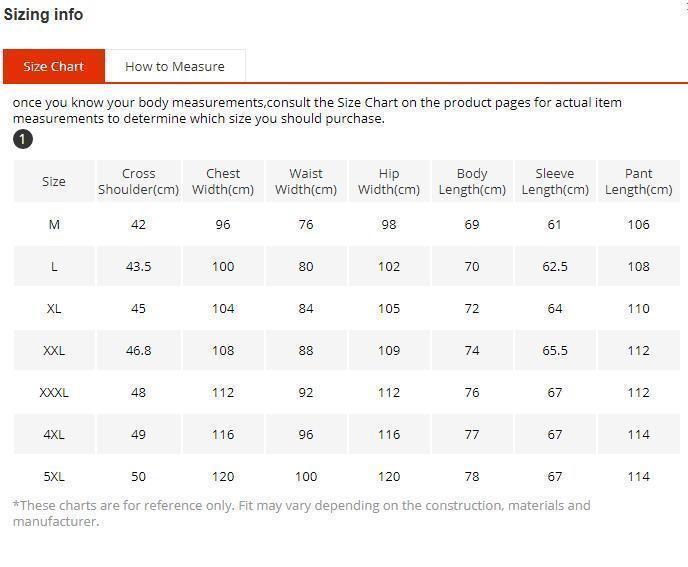Switch to the Size Chart tab
Viewport: 688px width, 567px height.
54,66
